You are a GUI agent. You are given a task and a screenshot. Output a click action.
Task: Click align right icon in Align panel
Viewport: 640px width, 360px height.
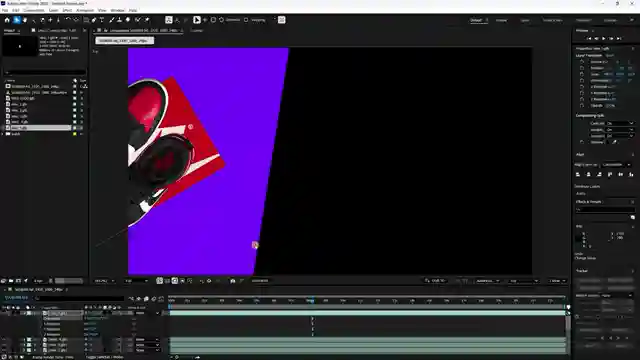coord(599,174)
